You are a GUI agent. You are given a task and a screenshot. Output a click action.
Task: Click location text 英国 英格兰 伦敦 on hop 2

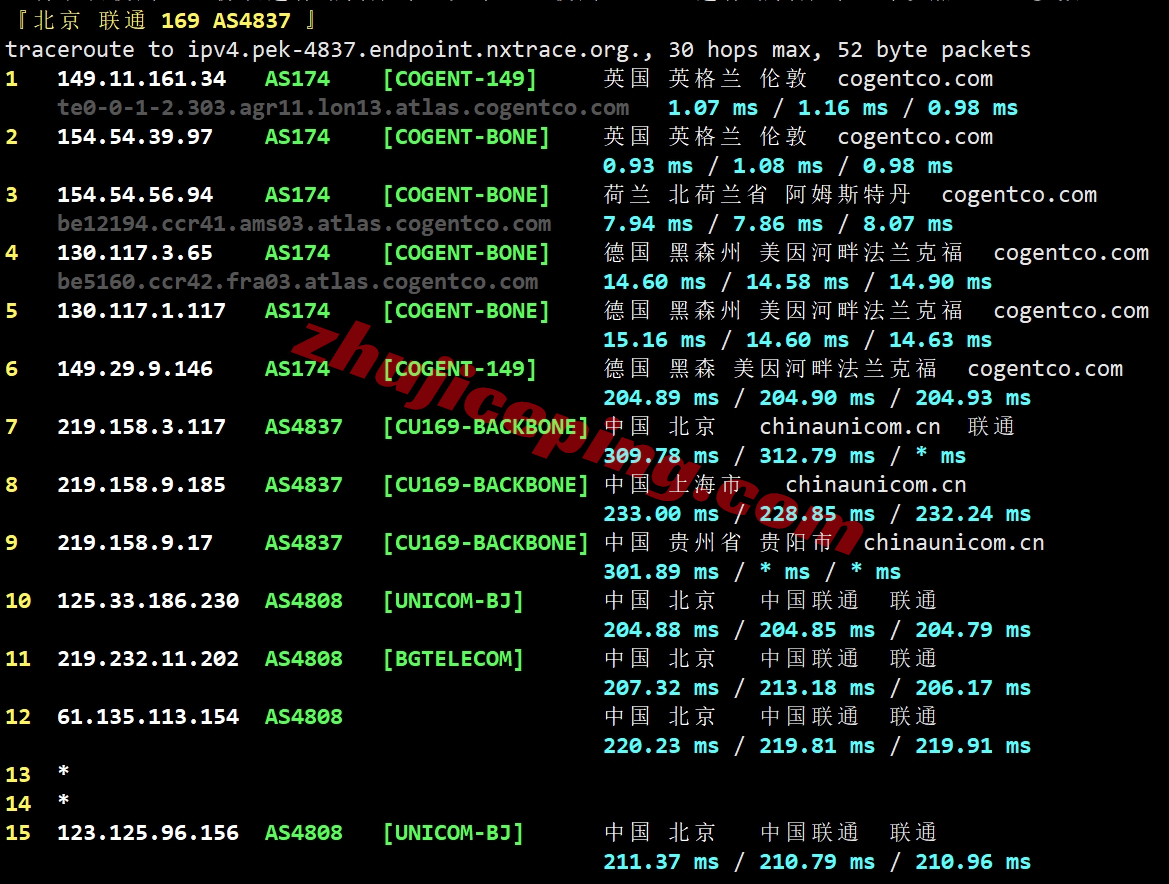click(x=705, y=137)
